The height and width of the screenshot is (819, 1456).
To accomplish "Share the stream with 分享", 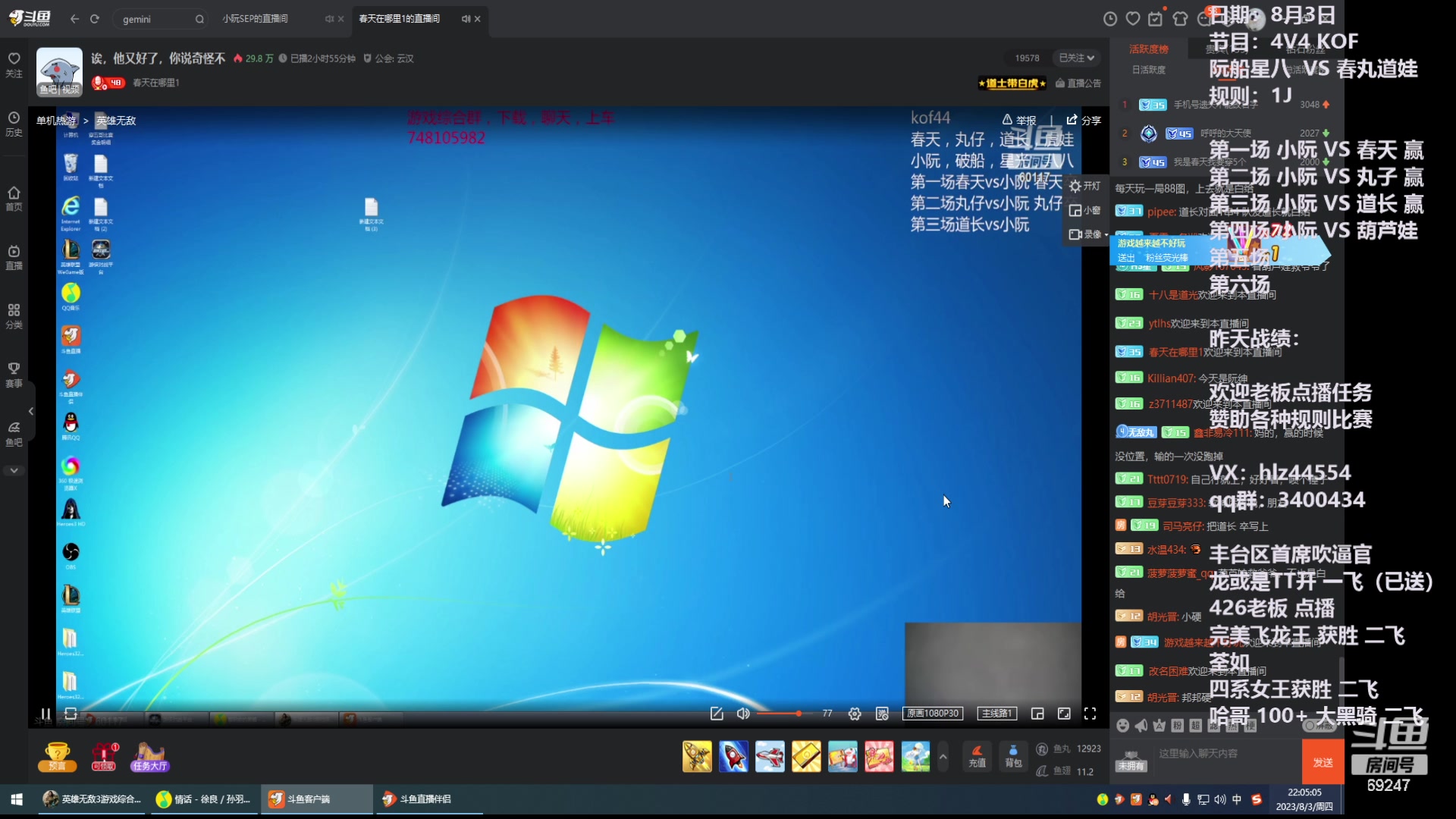I will [x=1084, y=120].
